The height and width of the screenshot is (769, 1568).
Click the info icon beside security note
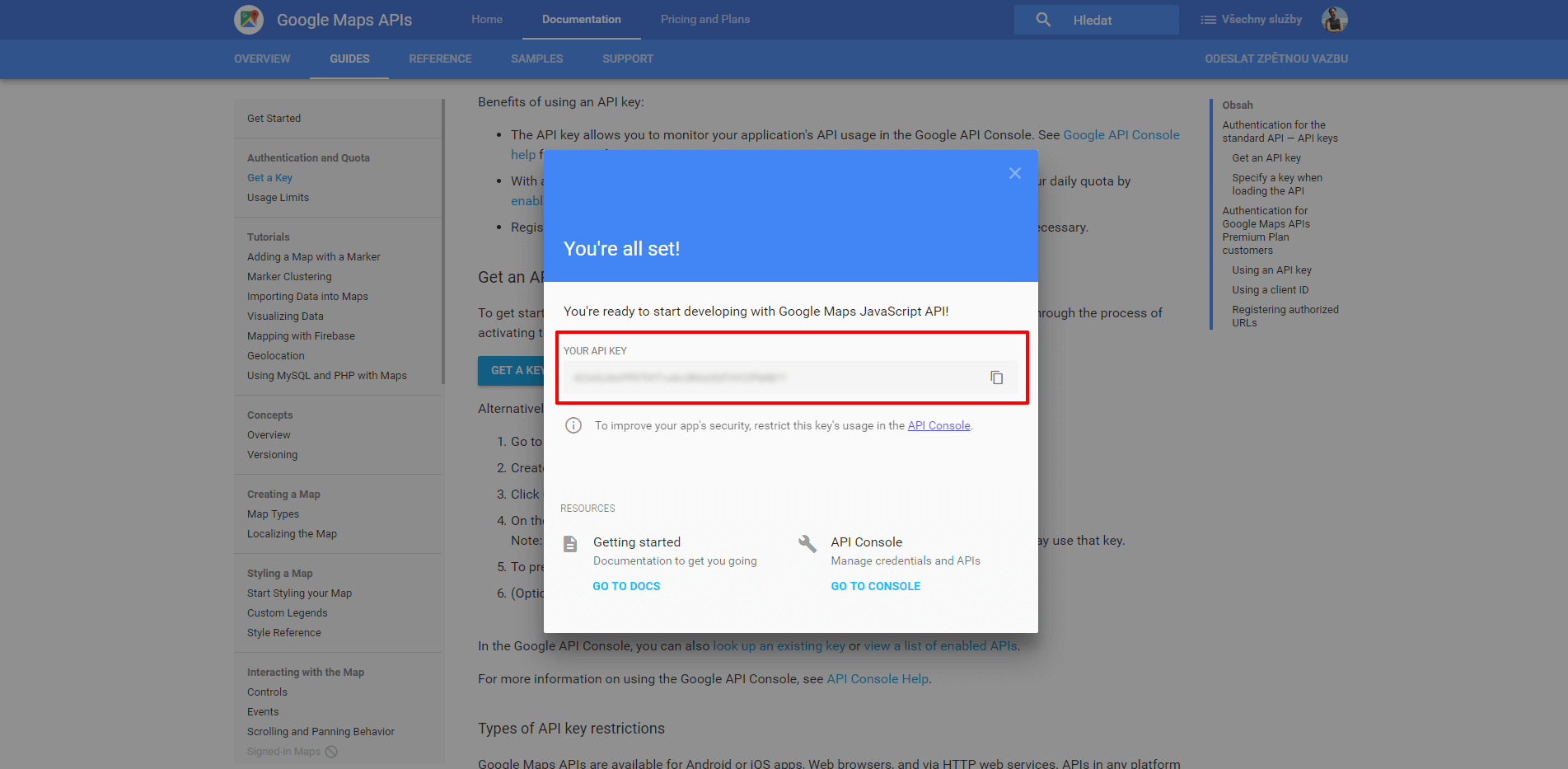(x=573, y=425)
